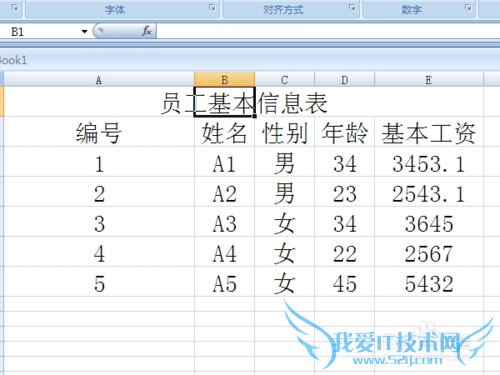Select the 年龄 header cell
Screen dimensions: 500x375
point(345,132)
